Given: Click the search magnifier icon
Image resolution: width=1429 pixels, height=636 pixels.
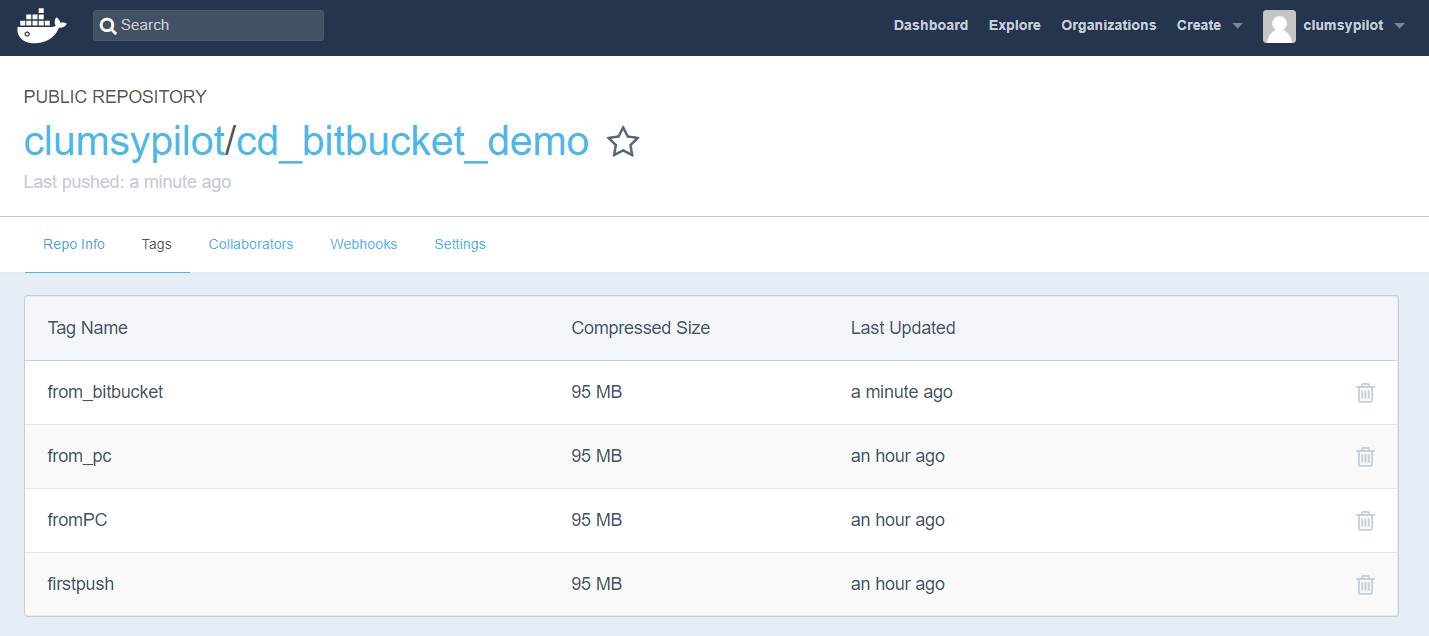Looking at the screenshot, I should click(x=108, y=25).
